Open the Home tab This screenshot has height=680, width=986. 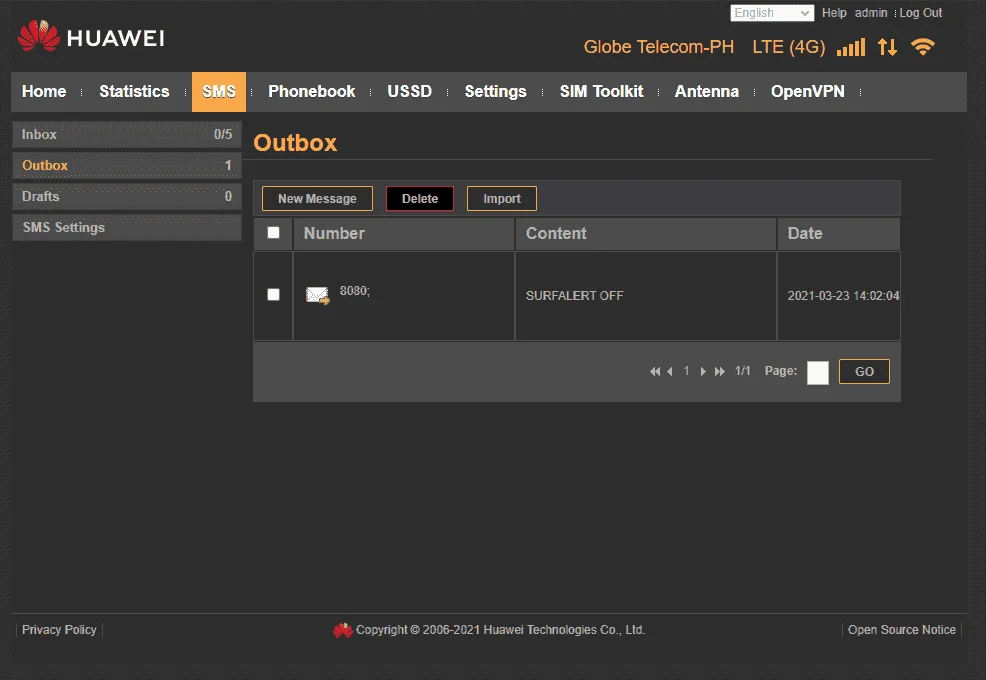coord(44,91)
